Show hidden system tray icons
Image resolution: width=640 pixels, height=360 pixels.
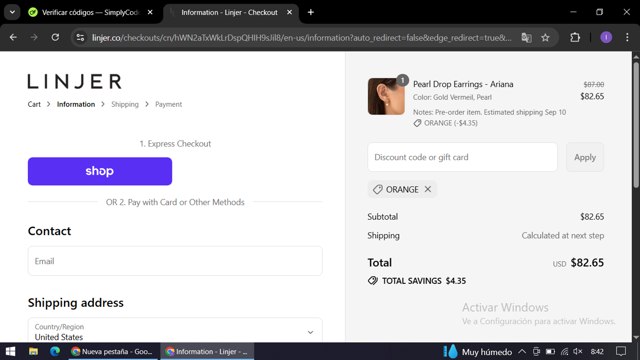point(522,351)
